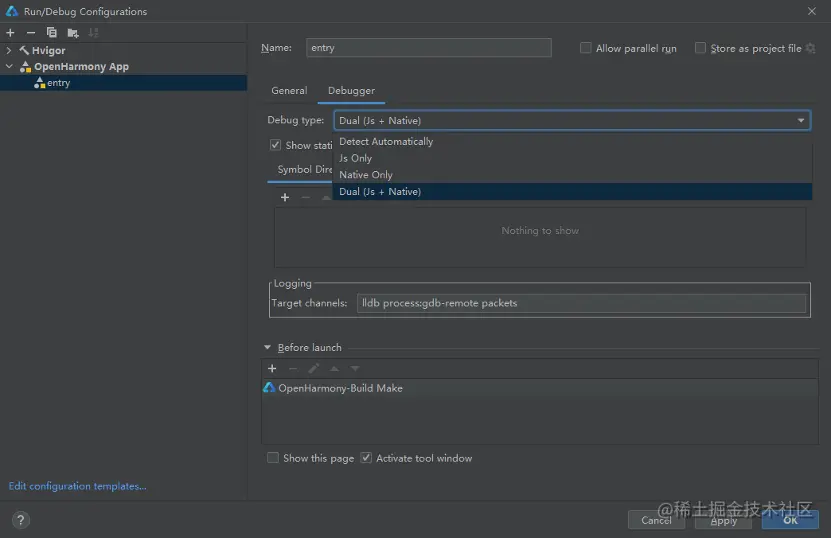
Task: Remove the selected configuration with minus icon
Action: click(x=31, y=33)
